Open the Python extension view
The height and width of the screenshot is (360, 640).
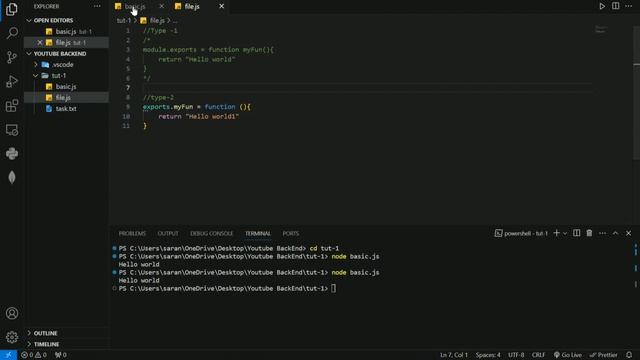12,154
